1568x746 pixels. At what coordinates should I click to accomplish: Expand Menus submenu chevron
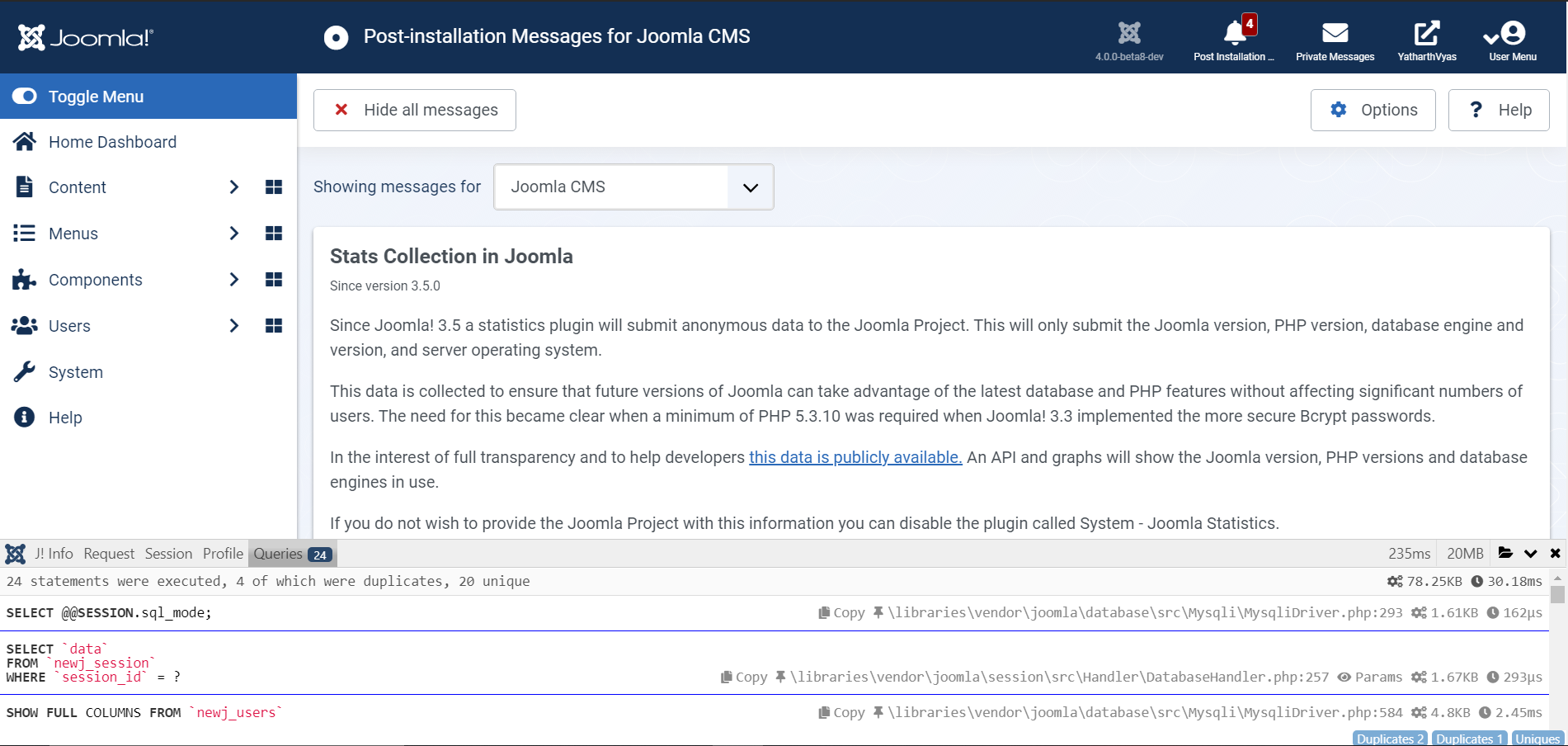pyautogui.click(x=234, y=234)
